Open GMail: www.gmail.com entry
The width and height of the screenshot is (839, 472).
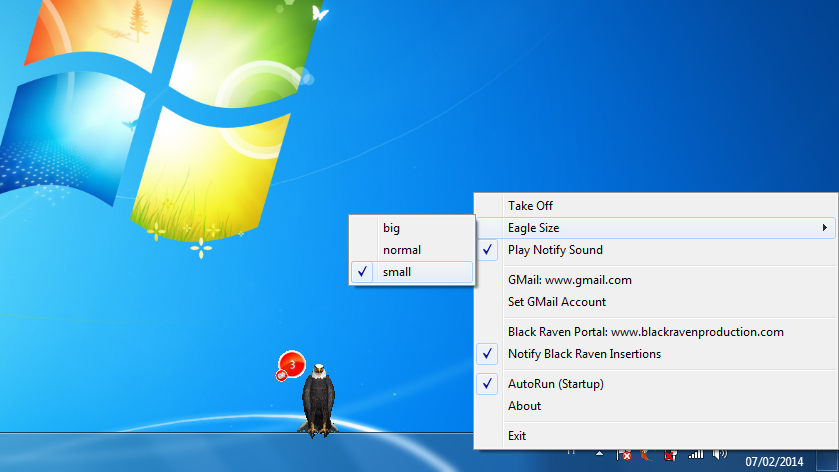(x=655, y=279)
